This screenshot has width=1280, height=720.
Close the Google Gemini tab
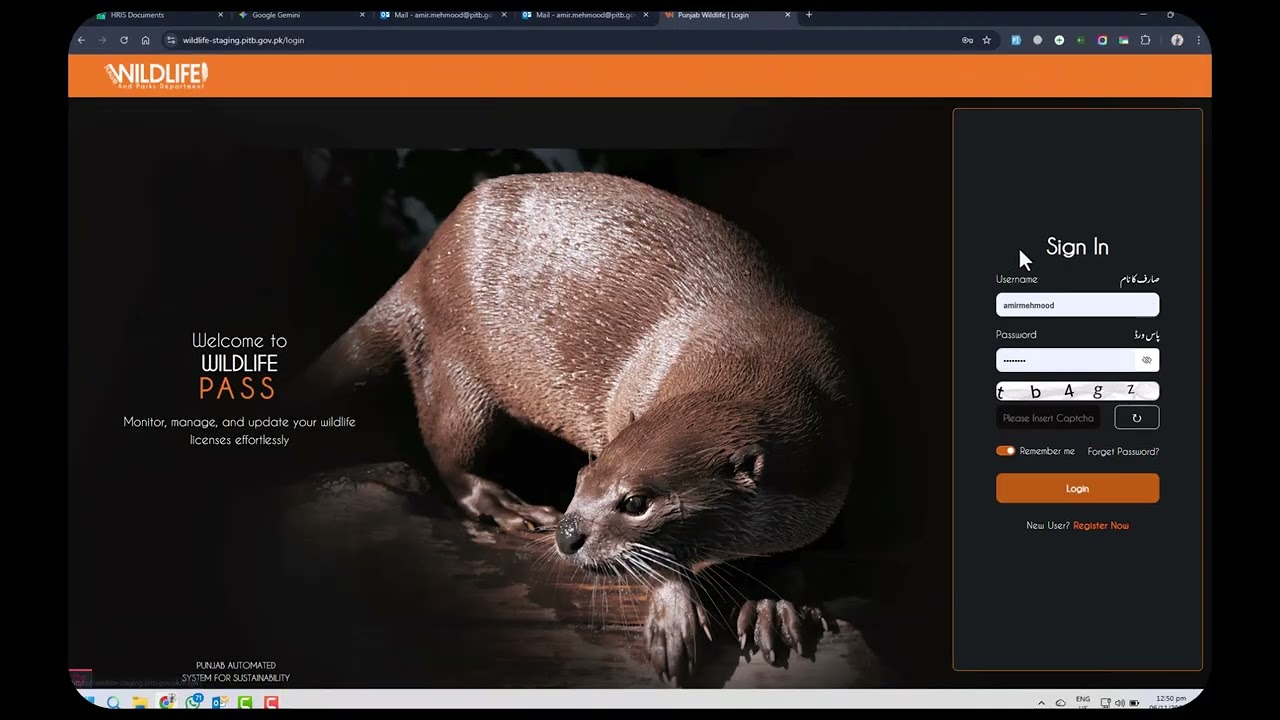(x=362, y=15)
